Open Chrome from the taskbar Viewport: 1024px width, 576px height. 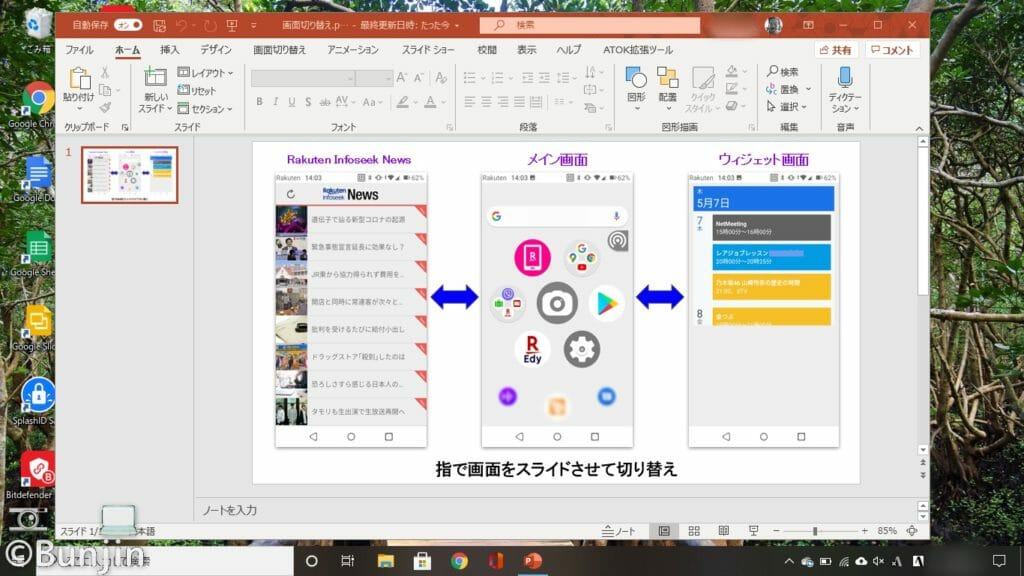(459, 561)
